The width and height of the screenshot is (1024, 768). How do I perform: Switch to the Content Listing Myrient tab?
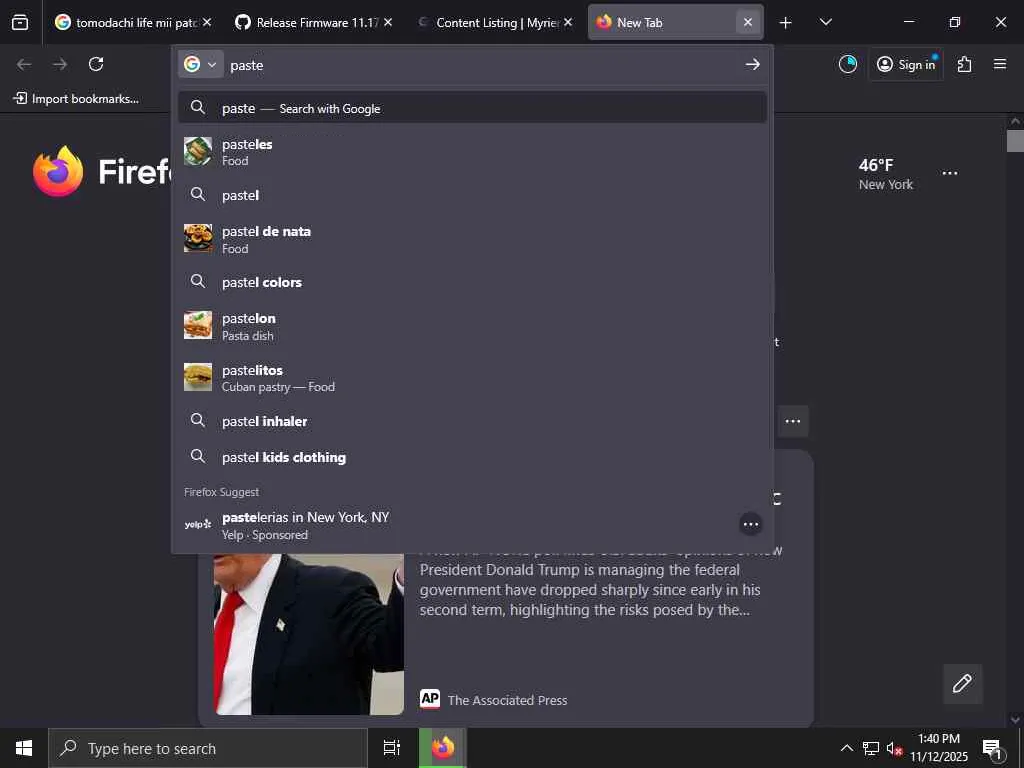494,22
